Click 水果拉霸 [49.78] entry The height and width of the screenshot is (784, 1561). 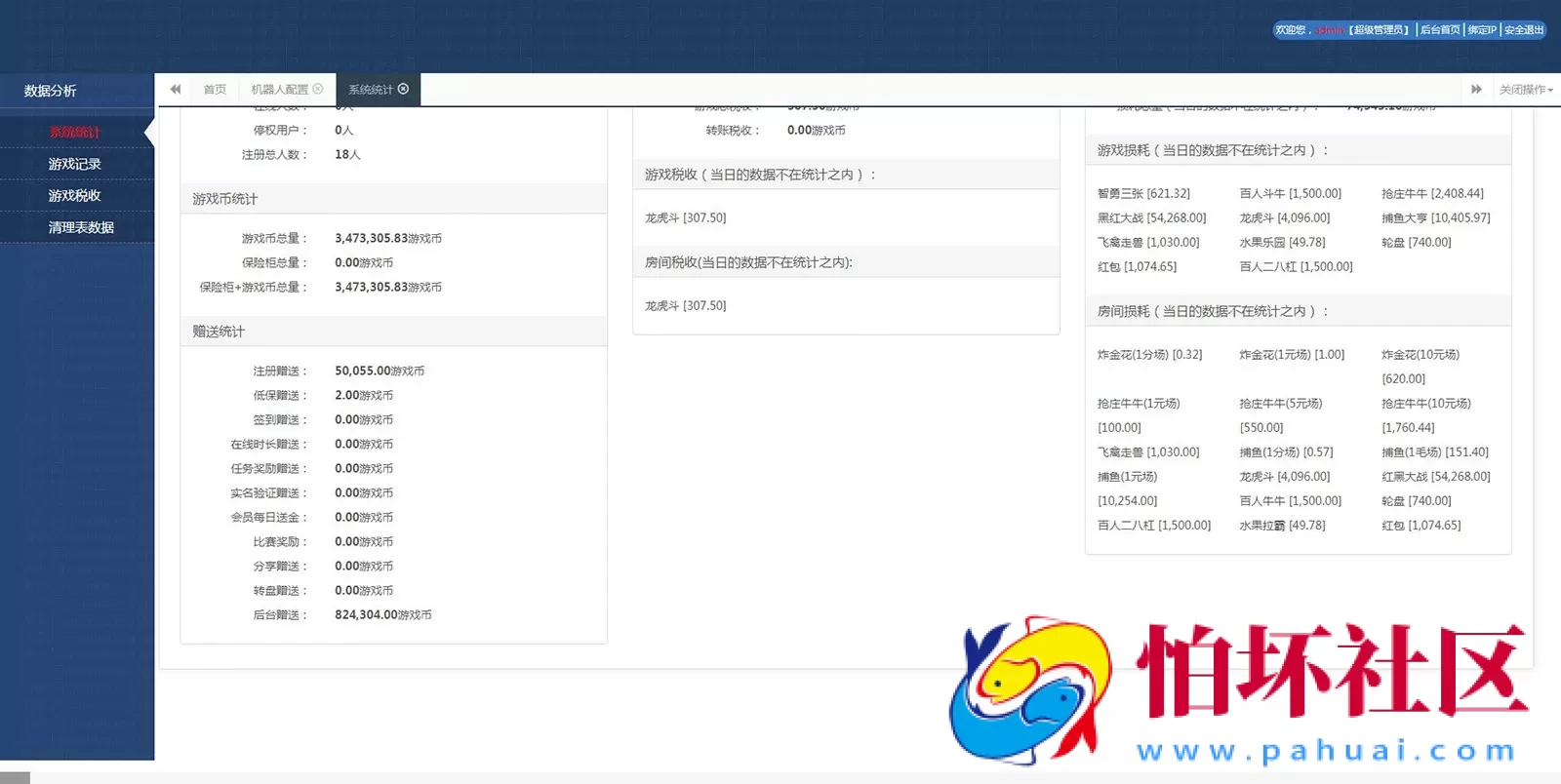1283,525
